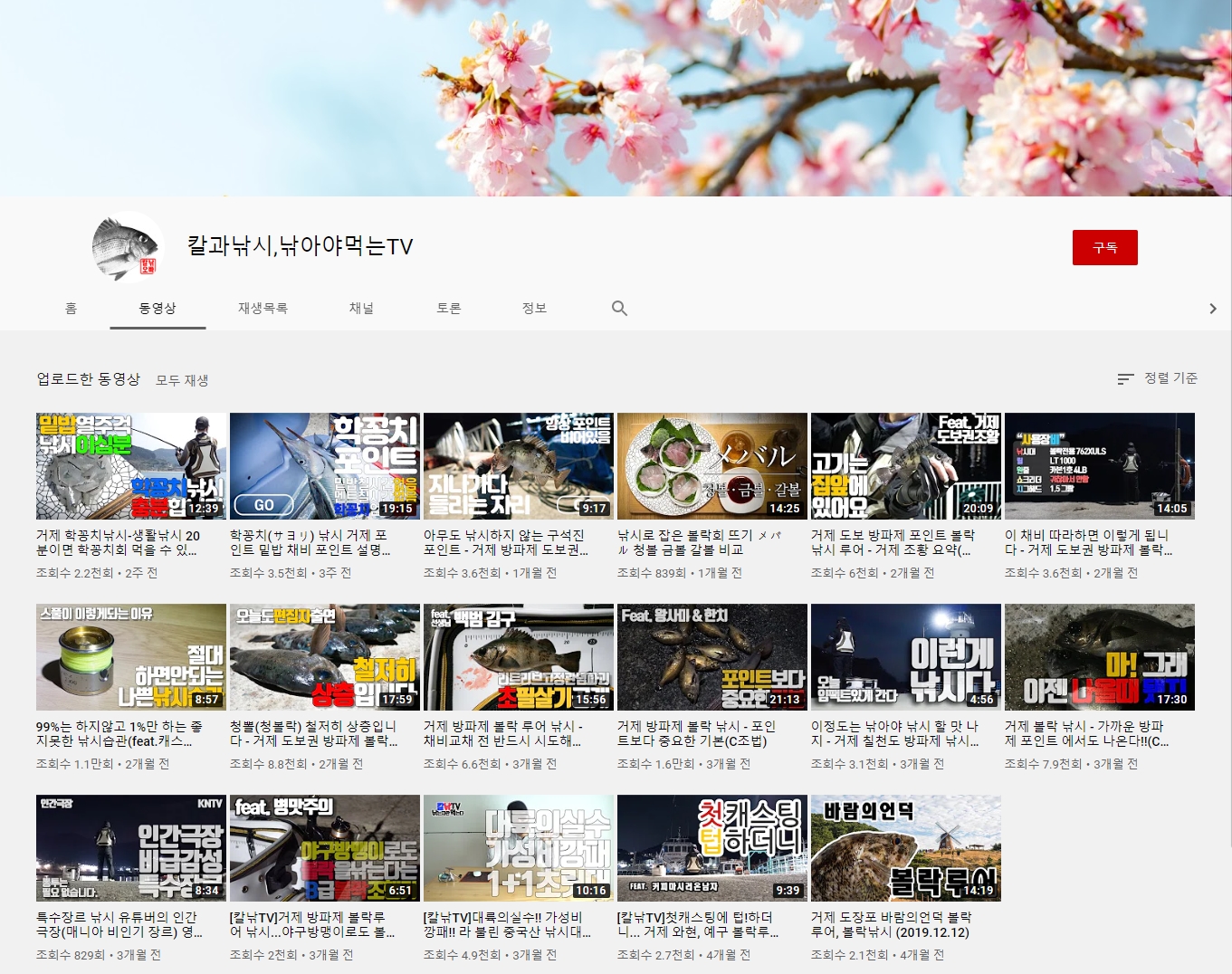Go to the 채널 tab
This screenshot has height=974, width=1232.
pos(361,309)
